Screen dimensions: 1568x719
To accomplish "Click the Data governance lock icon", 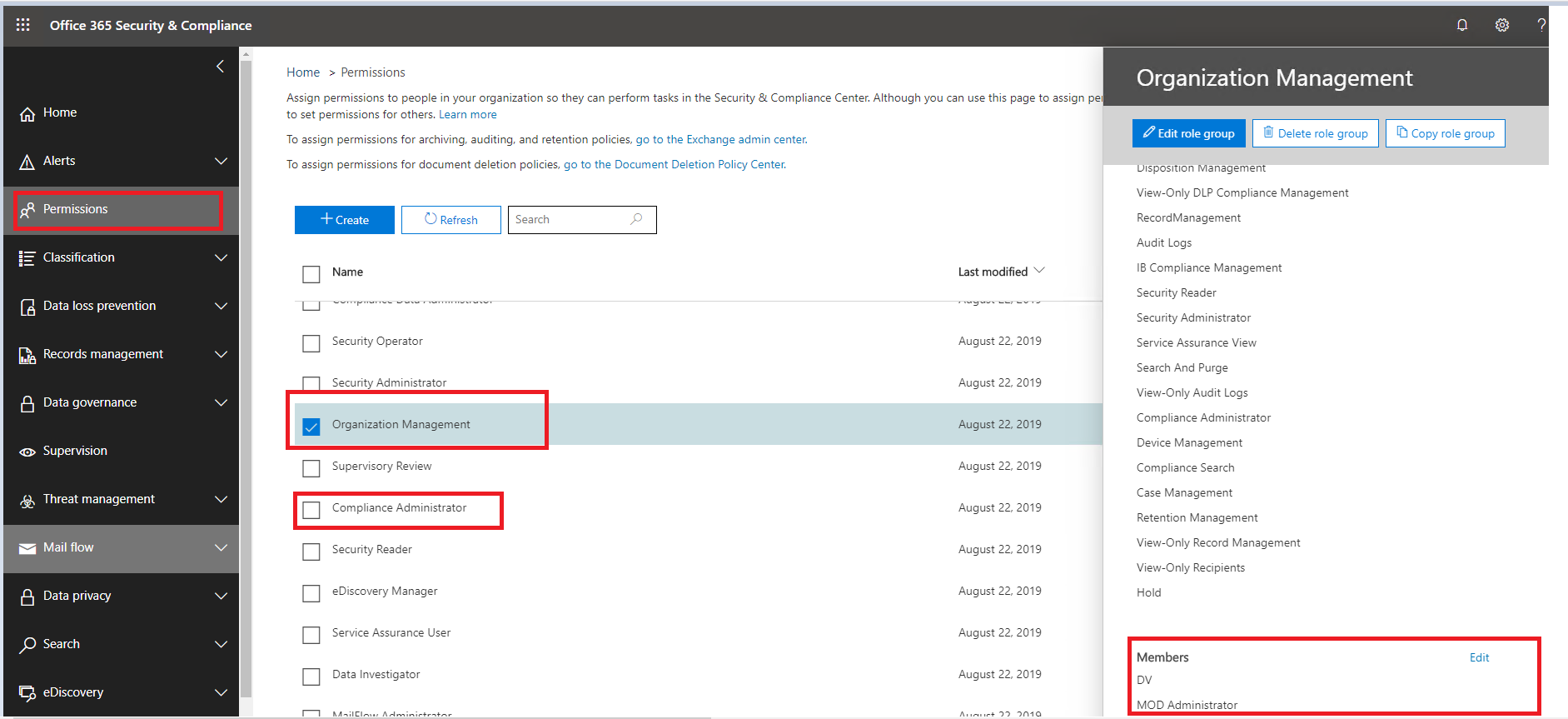I will [27, 403].
